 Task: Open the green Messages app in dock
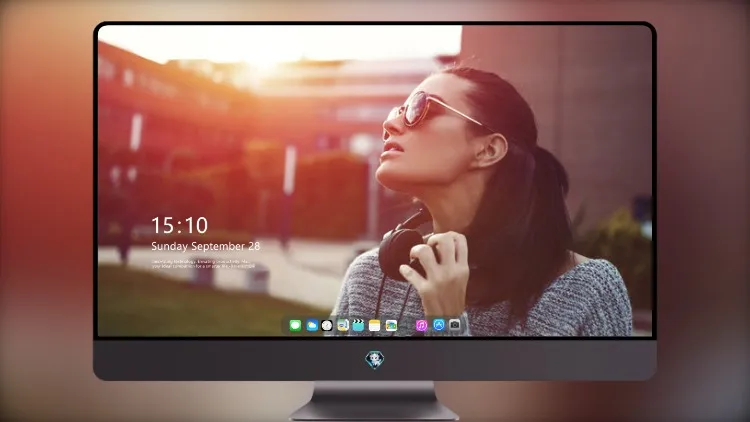click(295, 325)
